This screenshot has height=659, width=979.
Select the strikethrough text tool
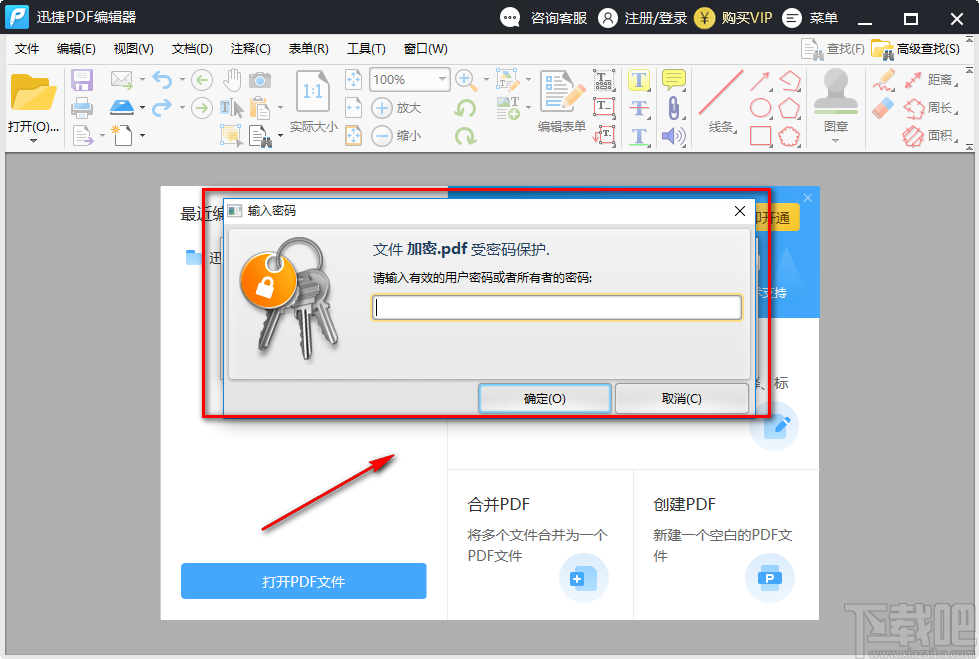pos(638,107)
